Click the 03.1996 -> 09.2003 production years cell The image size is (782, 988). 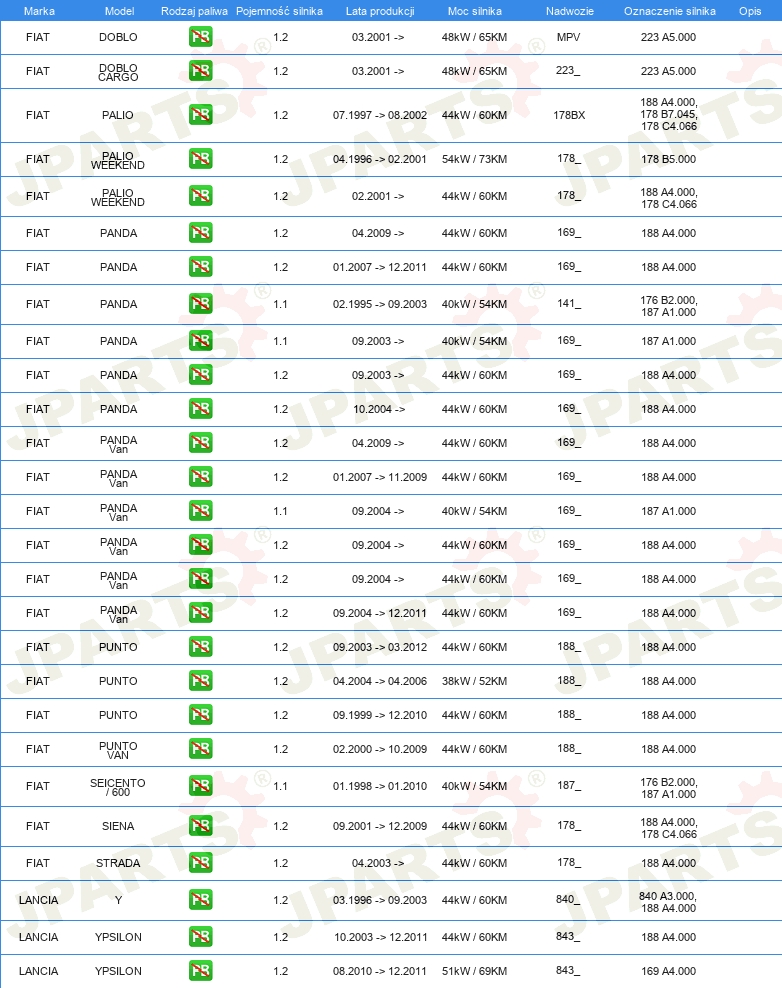click(380, 900)
